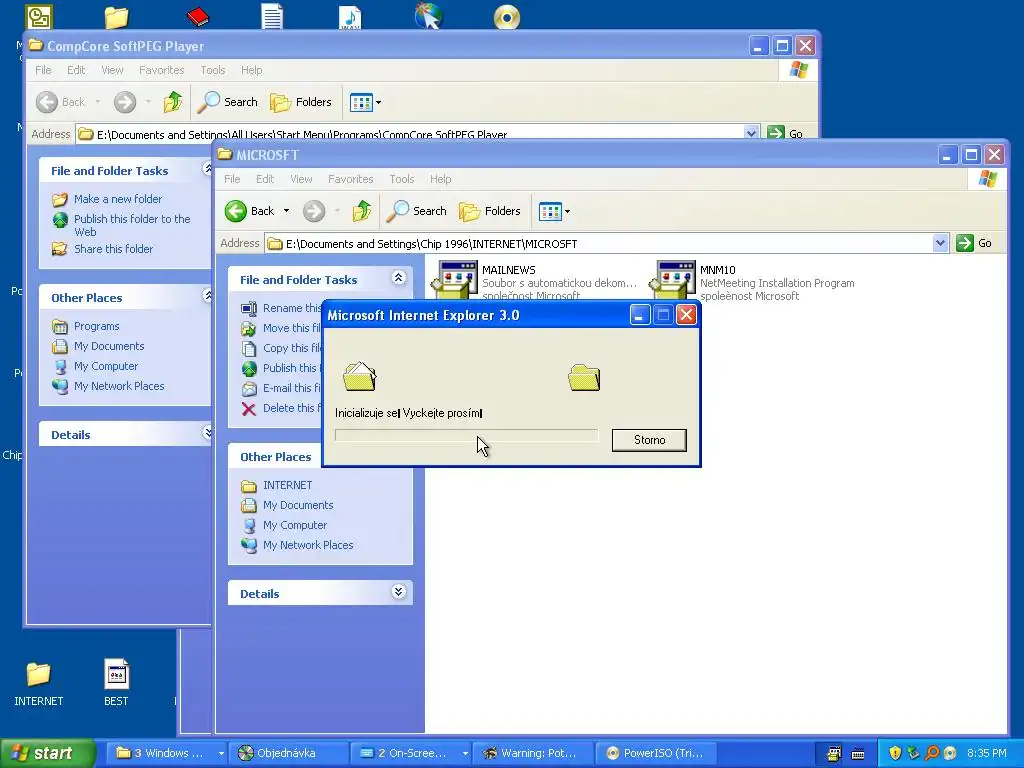Click yellow disc icon on desktop top
Viewport: 1024px width, 768px height.
click(507, 16)
